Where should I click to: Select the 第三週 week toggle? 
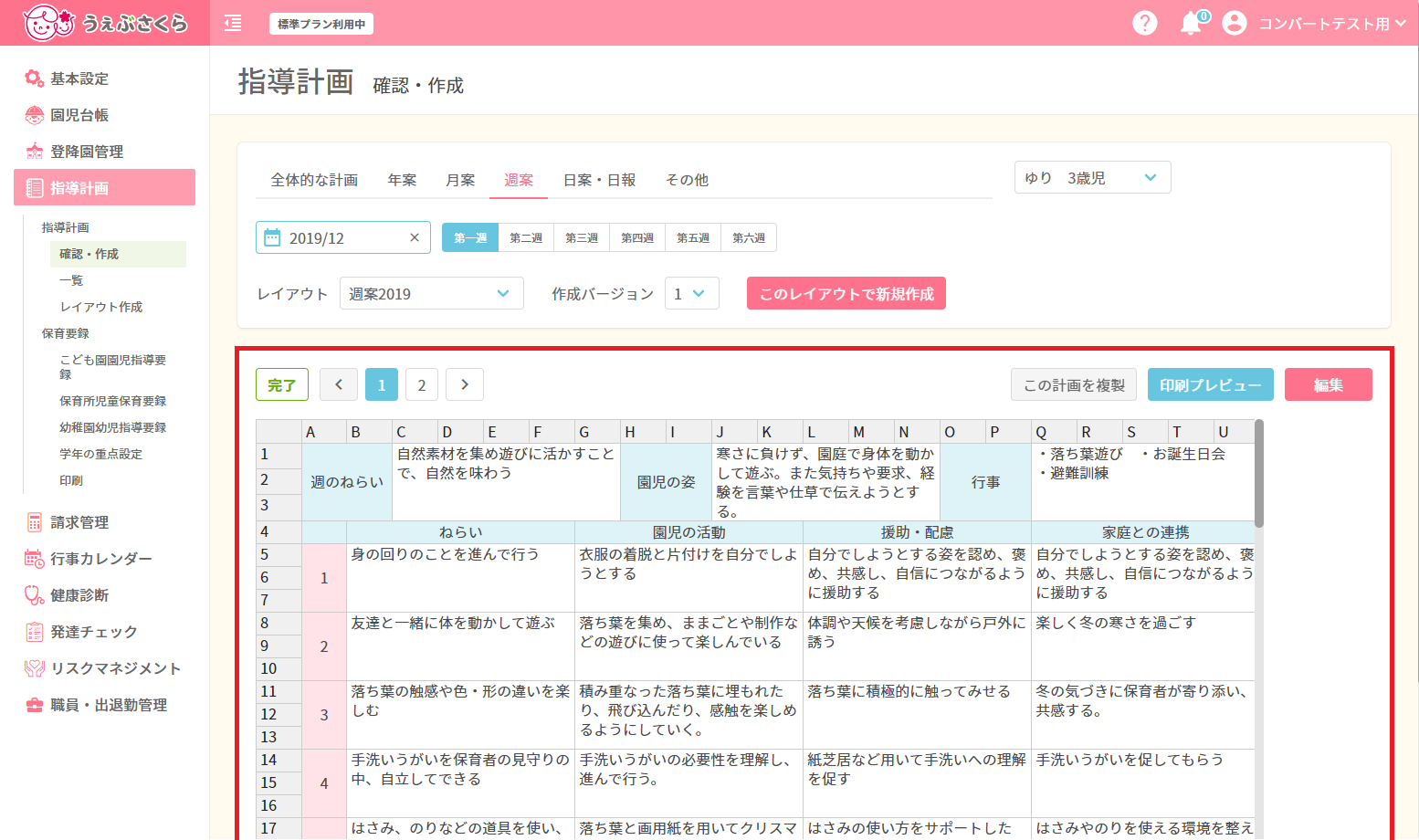582,237
